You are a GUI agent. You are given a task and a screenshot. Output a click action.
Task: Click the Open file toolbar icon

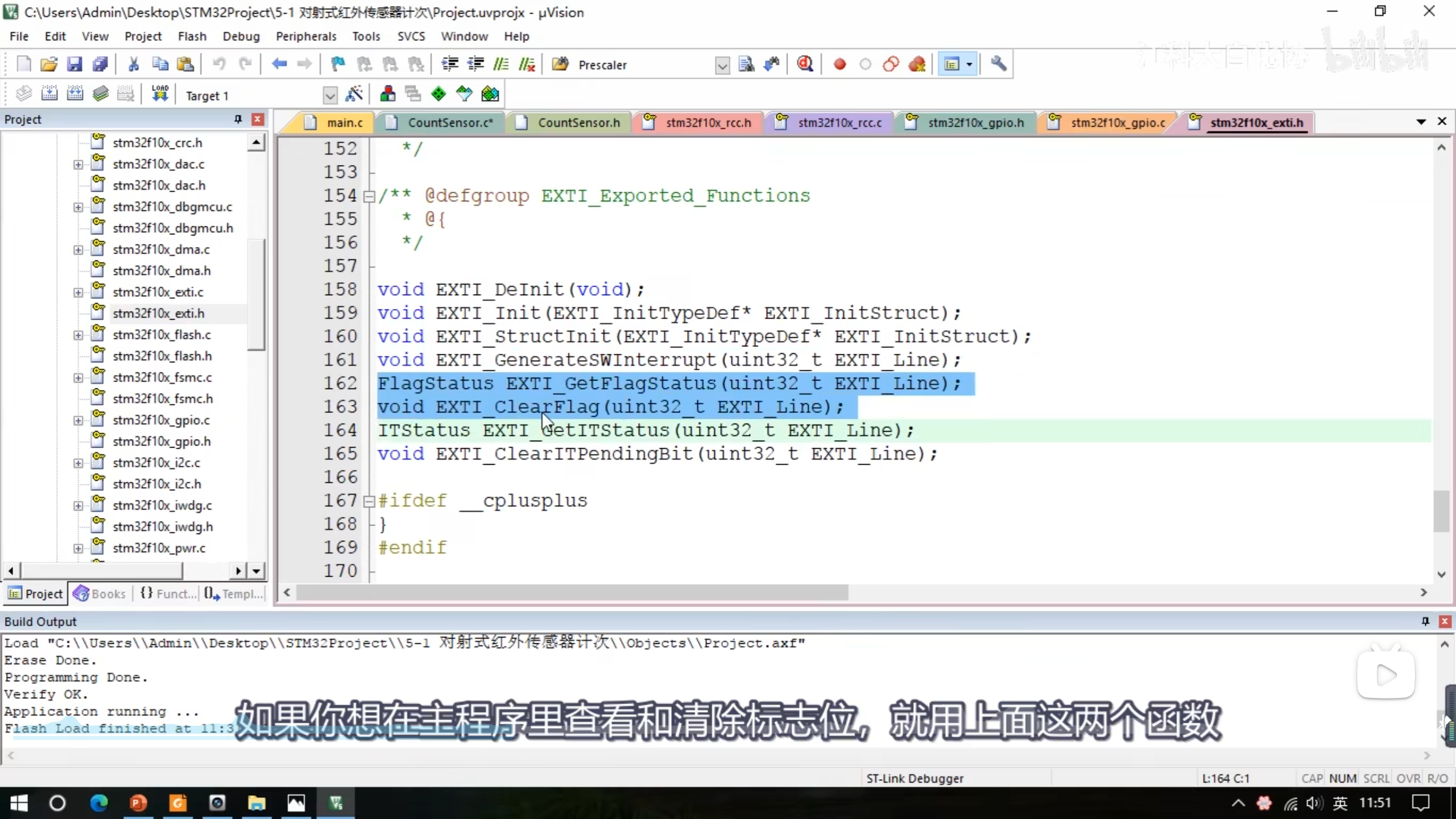(x=49, y=64)
